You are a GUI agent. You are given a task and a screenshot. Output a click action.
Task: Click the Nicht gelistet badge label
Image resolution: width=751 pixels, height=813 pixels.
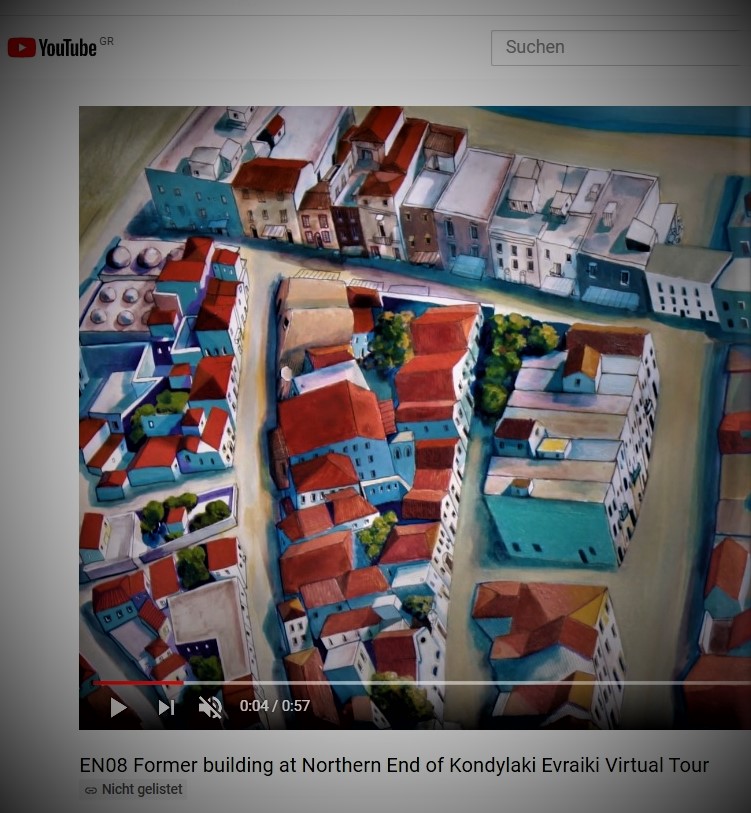[142, 790]
